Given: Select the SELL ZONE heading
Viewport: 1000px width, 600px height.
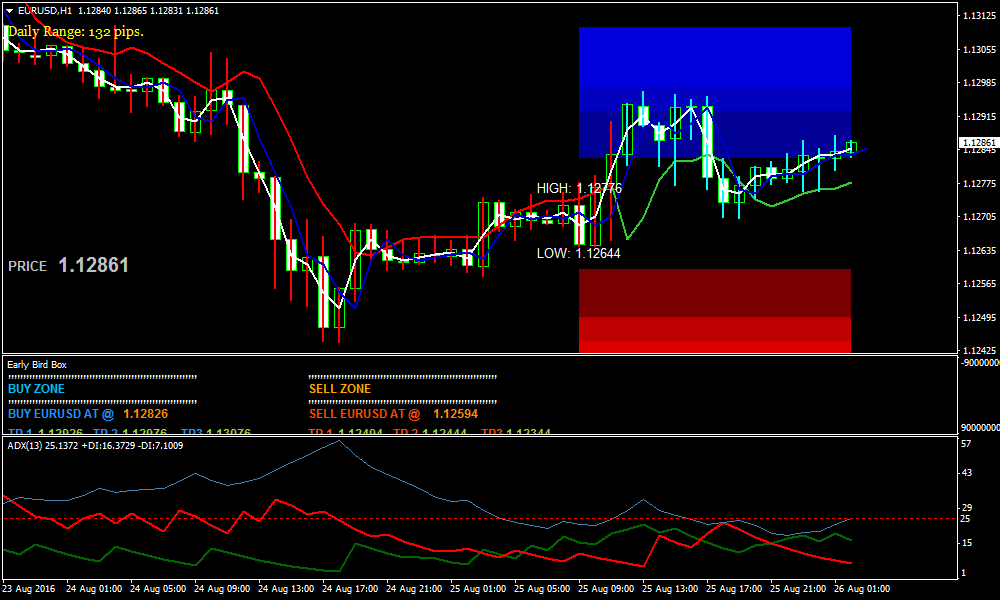Looking at the screenshot, I should (x=340, y=389).
